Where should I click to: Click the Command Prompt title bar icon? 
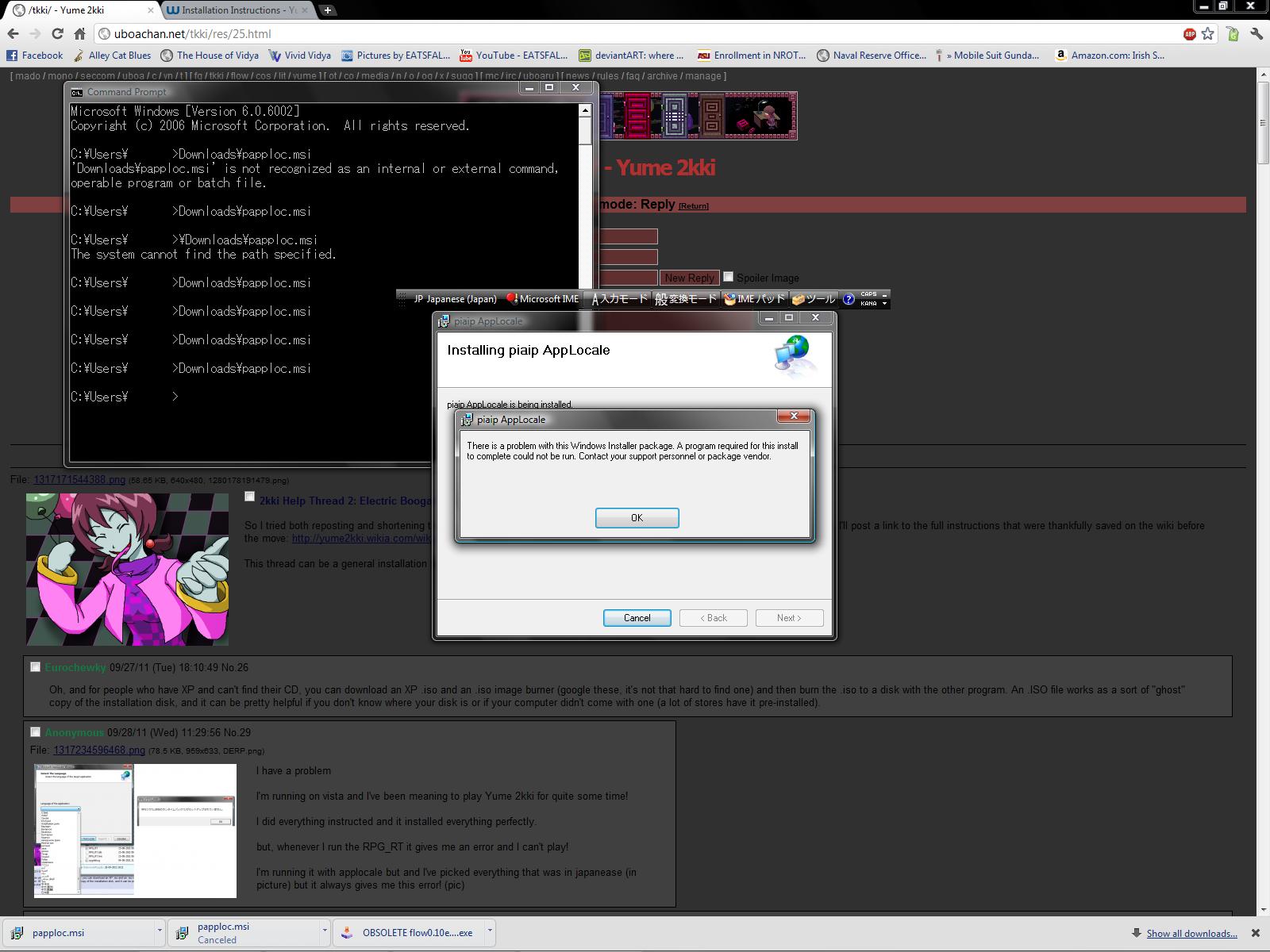coord(77,92)
